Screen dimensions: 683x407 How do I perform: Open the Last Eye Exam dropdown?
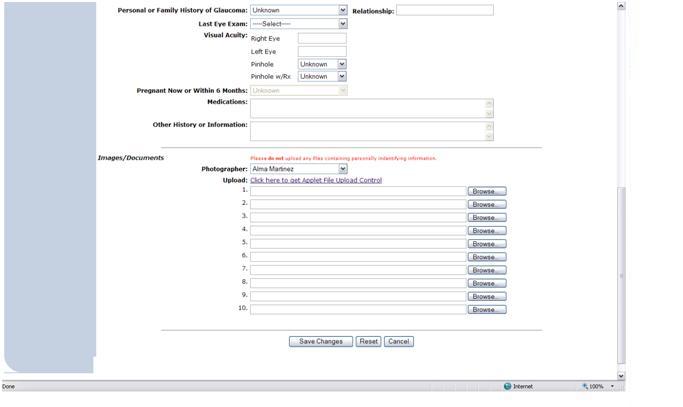coord(298,24)
